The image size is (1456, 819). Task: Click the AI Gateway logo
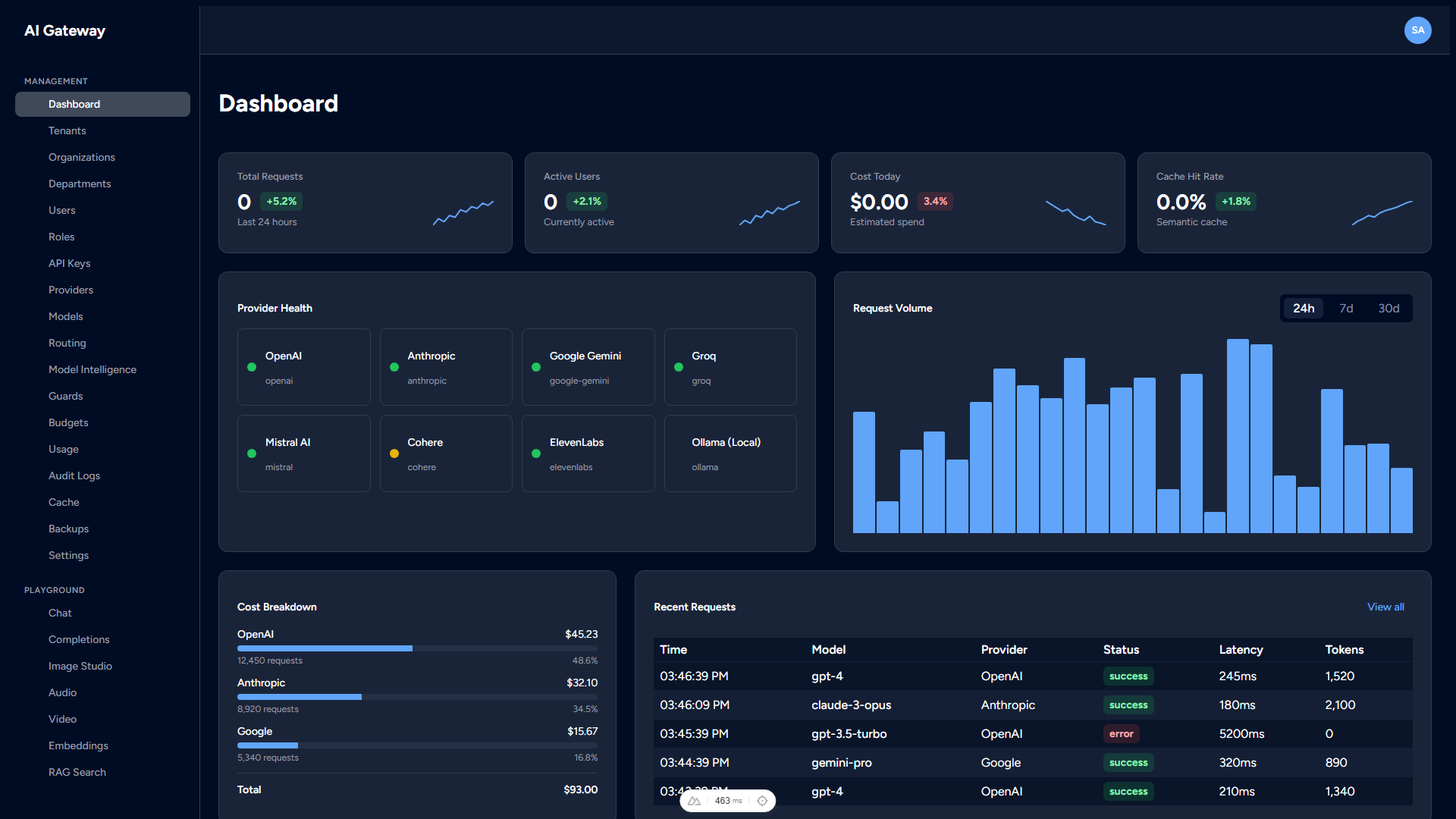(x=64, y=30)
